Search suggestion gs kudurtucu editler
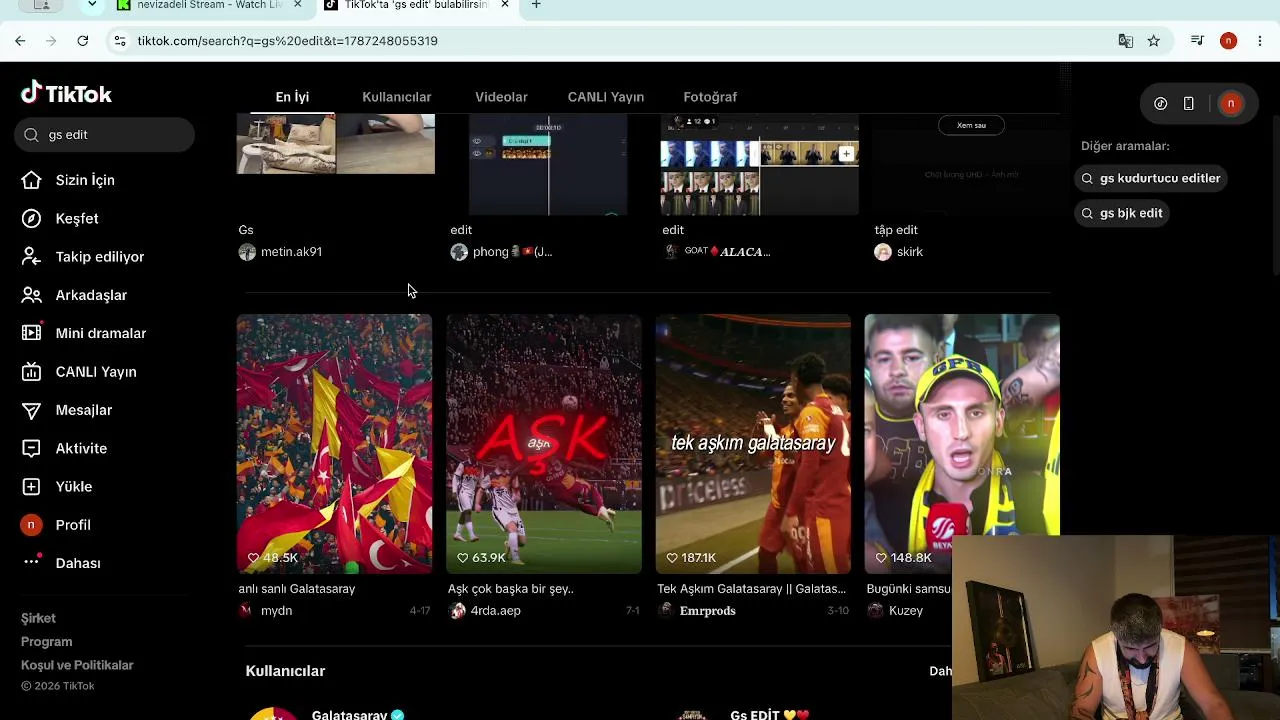 (x=1151, y=178)
